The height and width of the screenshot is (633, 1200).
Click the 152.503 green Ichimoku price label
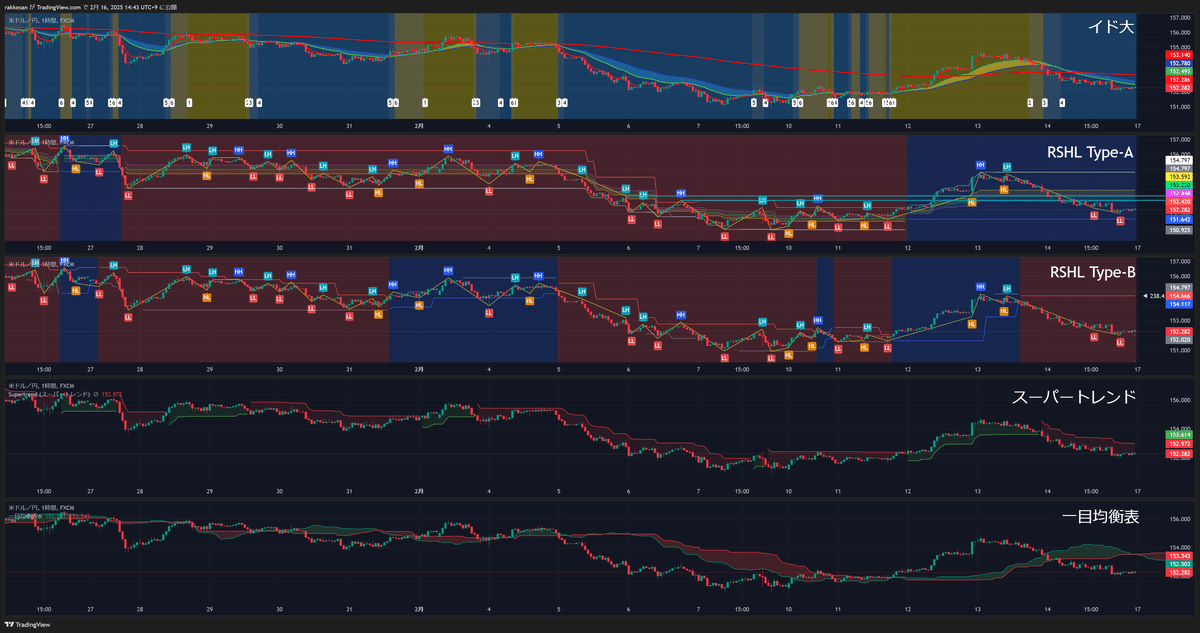[x=1179, y=564]
